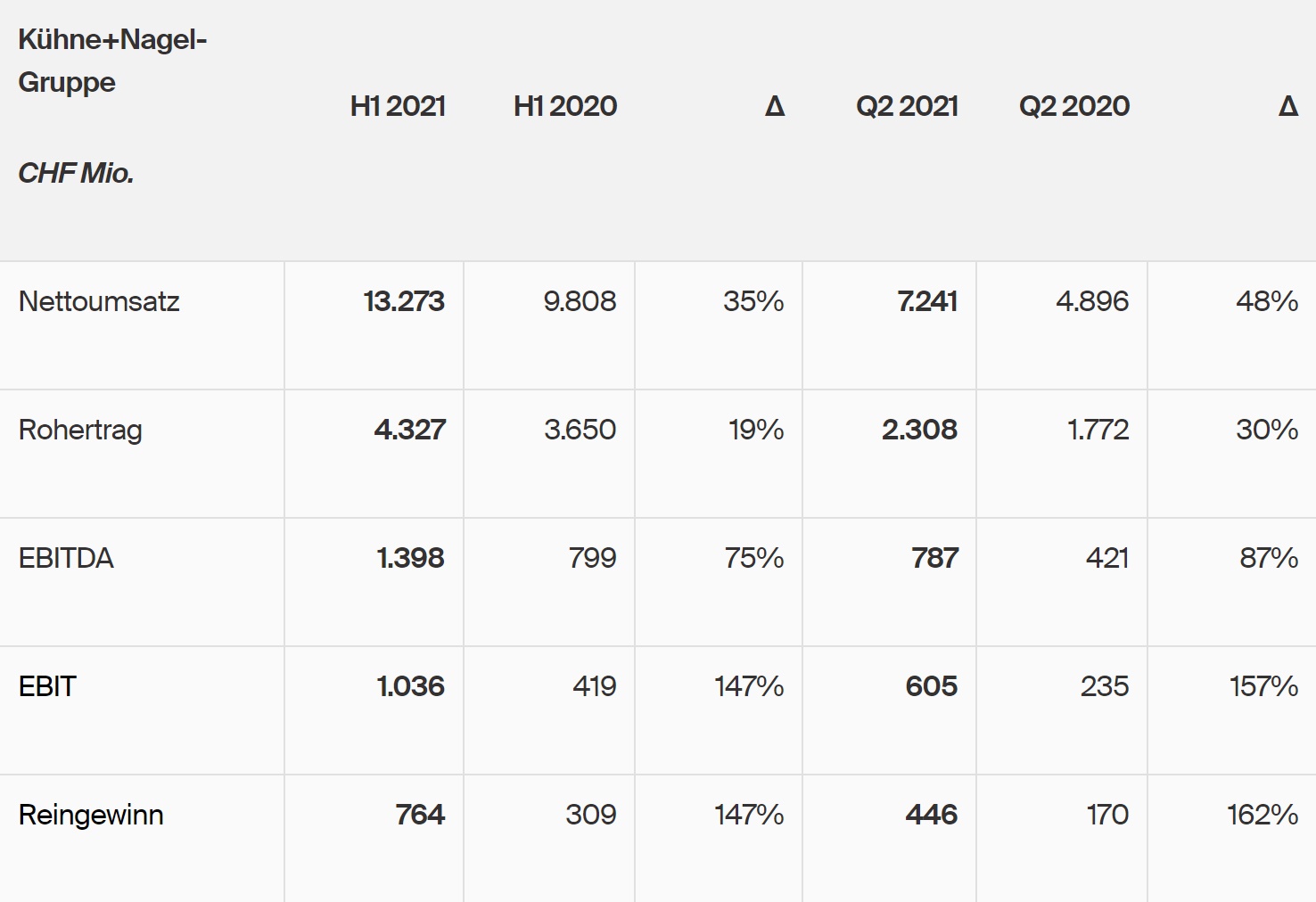The width and height of the screenshot is (1316, 902).
Task: Click the EBITDA row label
Action: click(66, 558)
